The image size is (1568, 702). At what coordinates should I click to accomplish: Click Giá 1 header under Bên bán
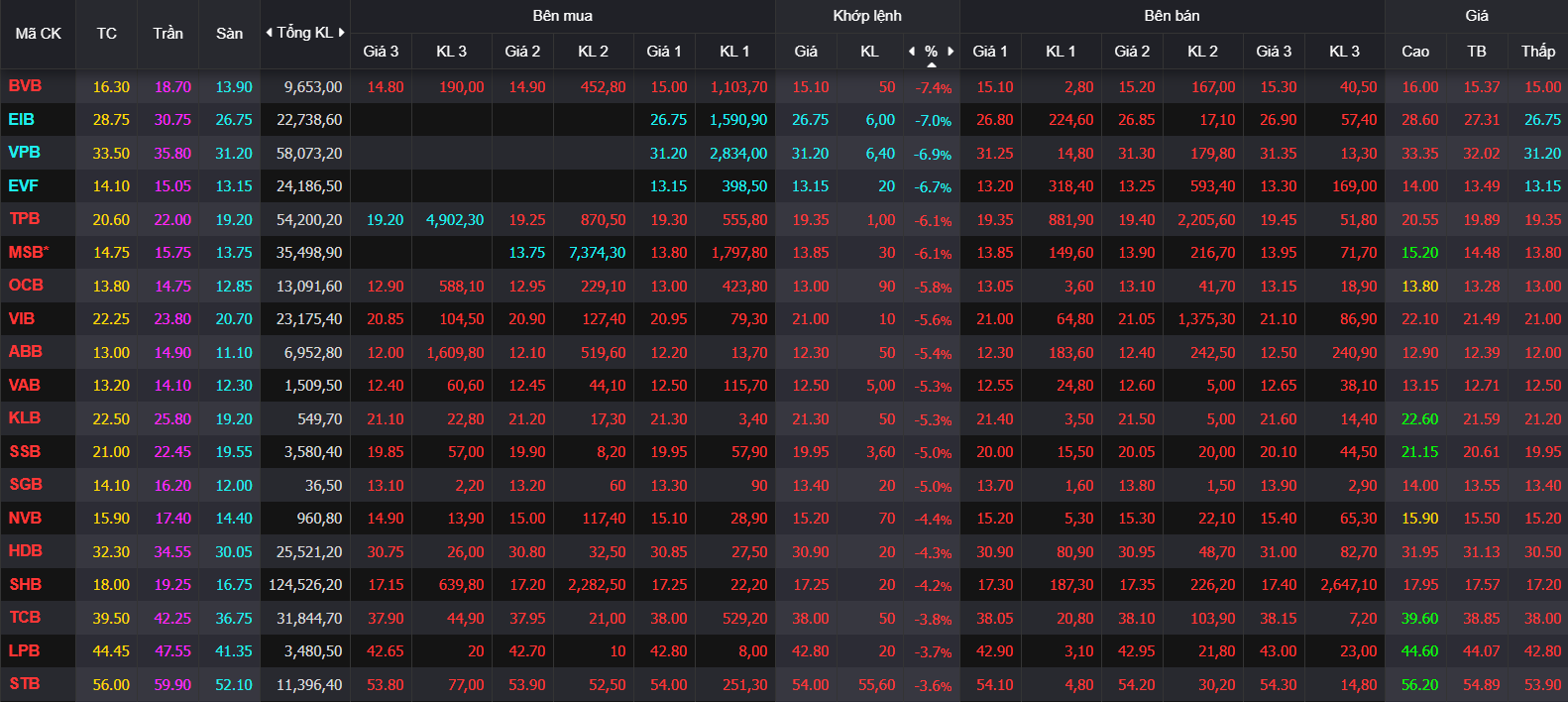pyautogui.click(x=990, y=51)
